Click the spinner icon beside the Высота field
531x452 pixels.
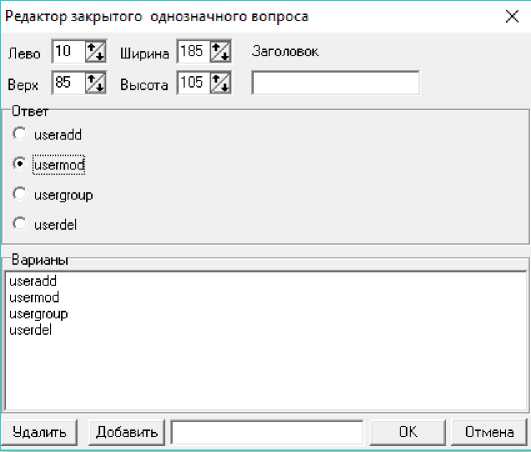tap(220, 83)
